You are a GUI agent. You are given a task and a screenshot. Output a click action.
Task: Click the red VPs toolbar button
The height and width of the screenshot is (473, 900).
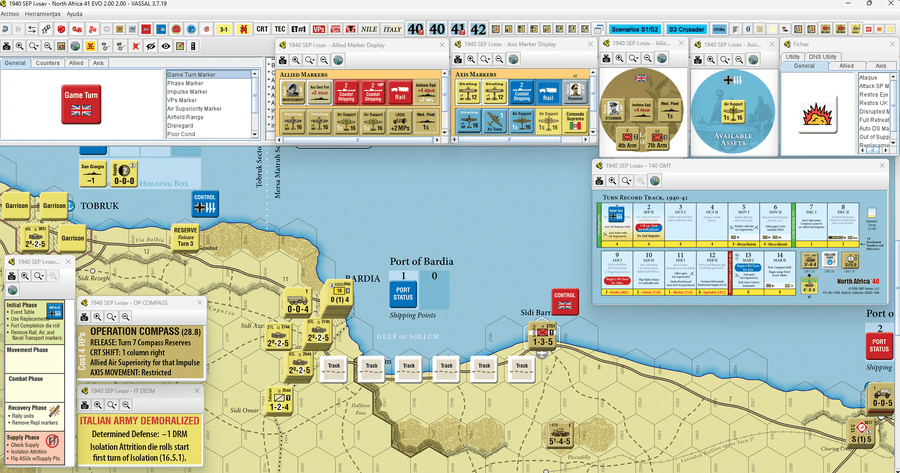point(319,29)
